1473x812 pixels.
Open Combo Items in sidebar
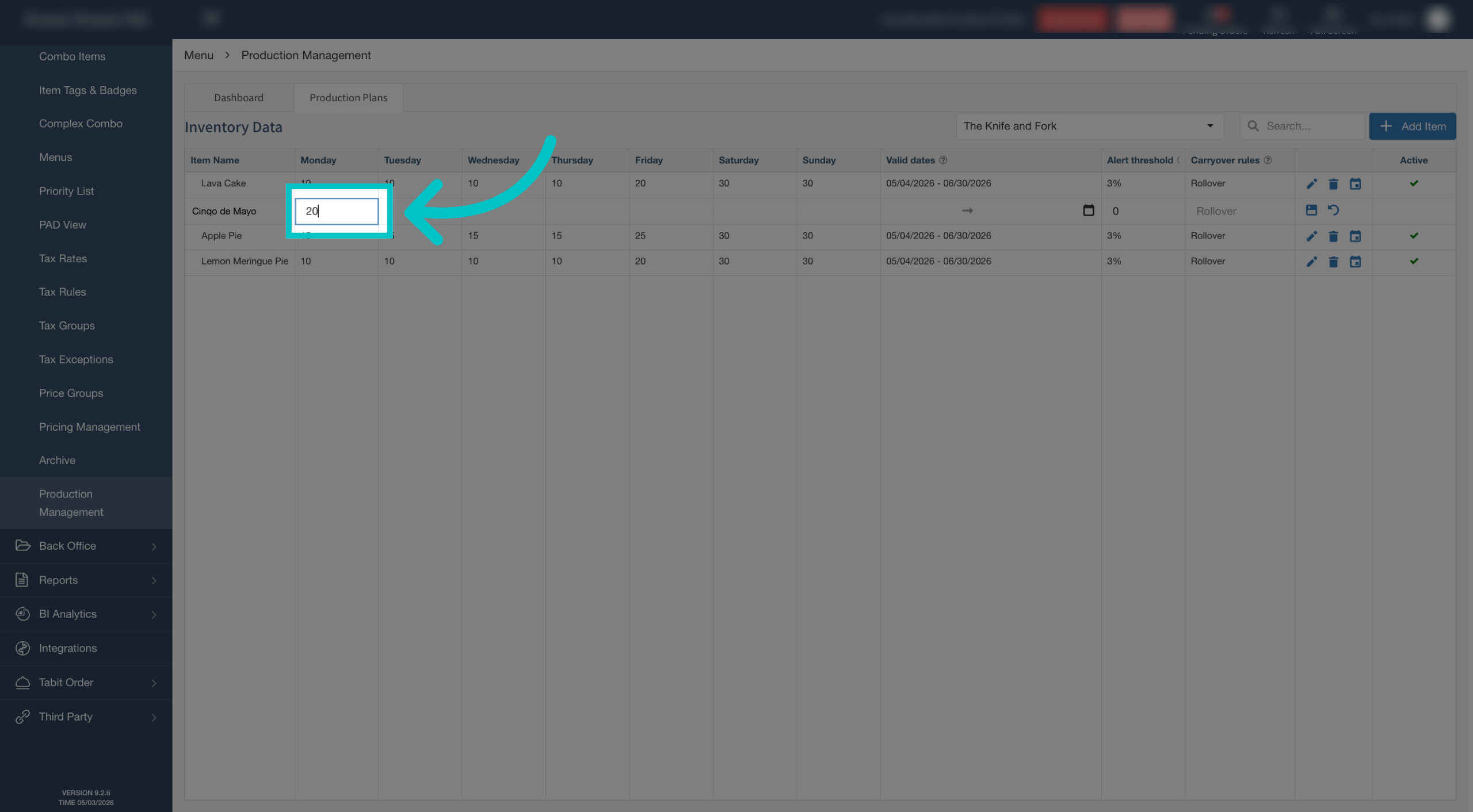click(x=72, y=56)
